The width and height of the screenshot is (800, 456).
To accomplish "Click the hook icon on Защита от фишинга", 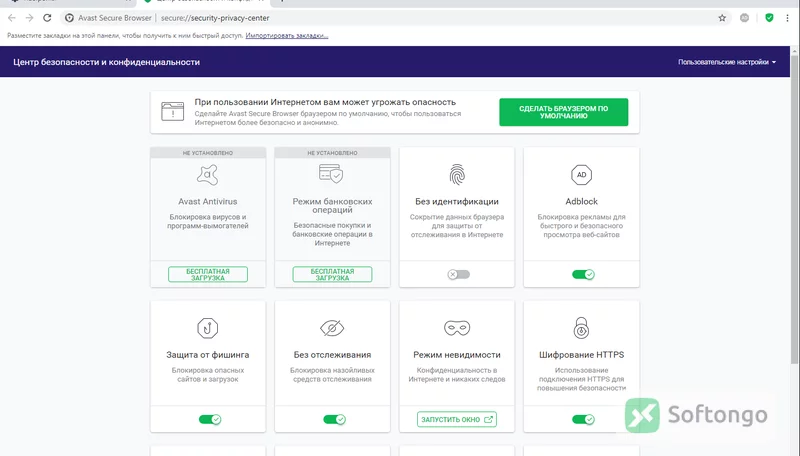I will (208, 328).
